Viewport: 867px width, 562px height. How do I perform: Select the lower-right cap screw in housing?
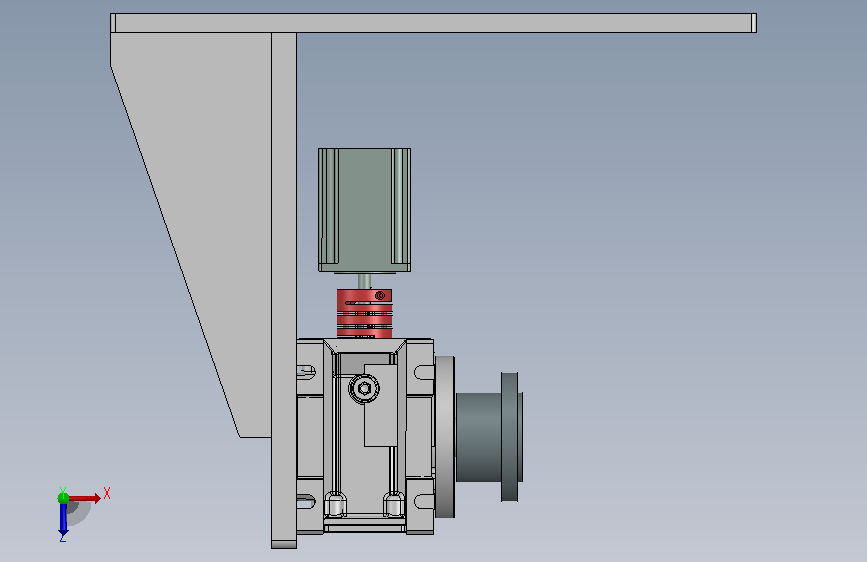pyautogui.click(x=393, y=503)
